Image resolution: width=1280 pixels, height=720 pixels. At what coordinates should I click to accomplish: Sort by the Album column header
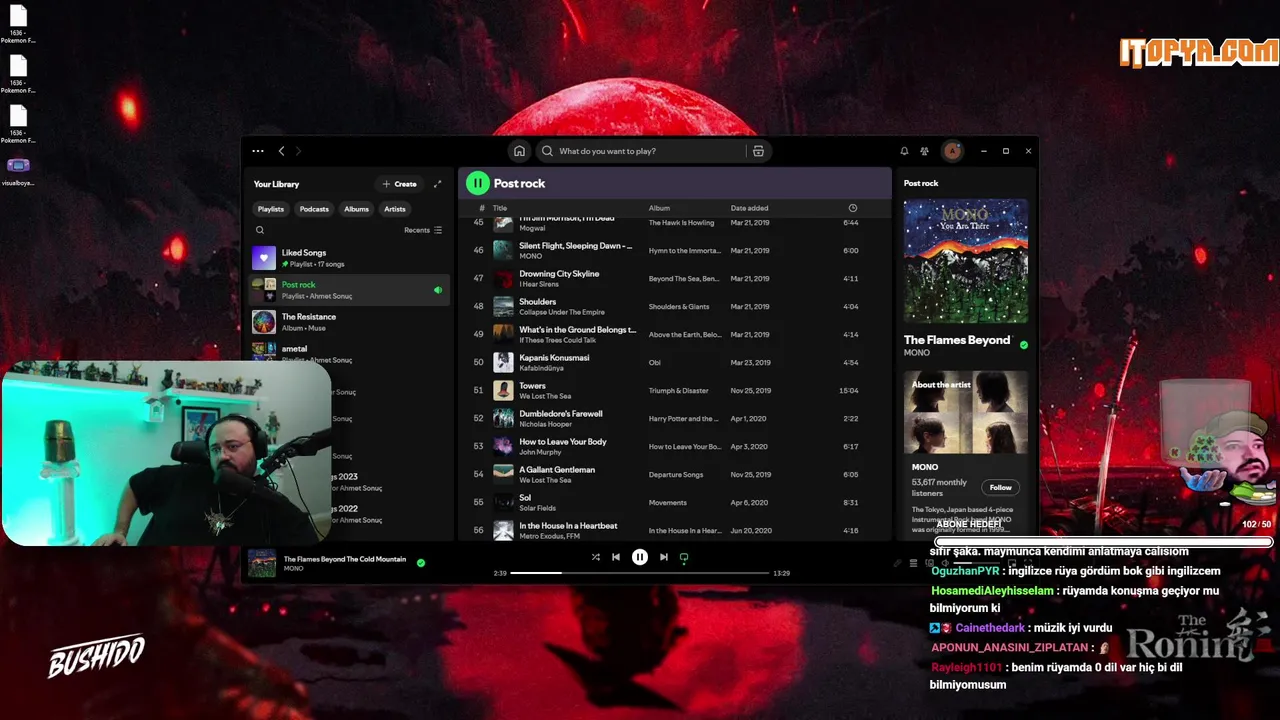[659, 208]
